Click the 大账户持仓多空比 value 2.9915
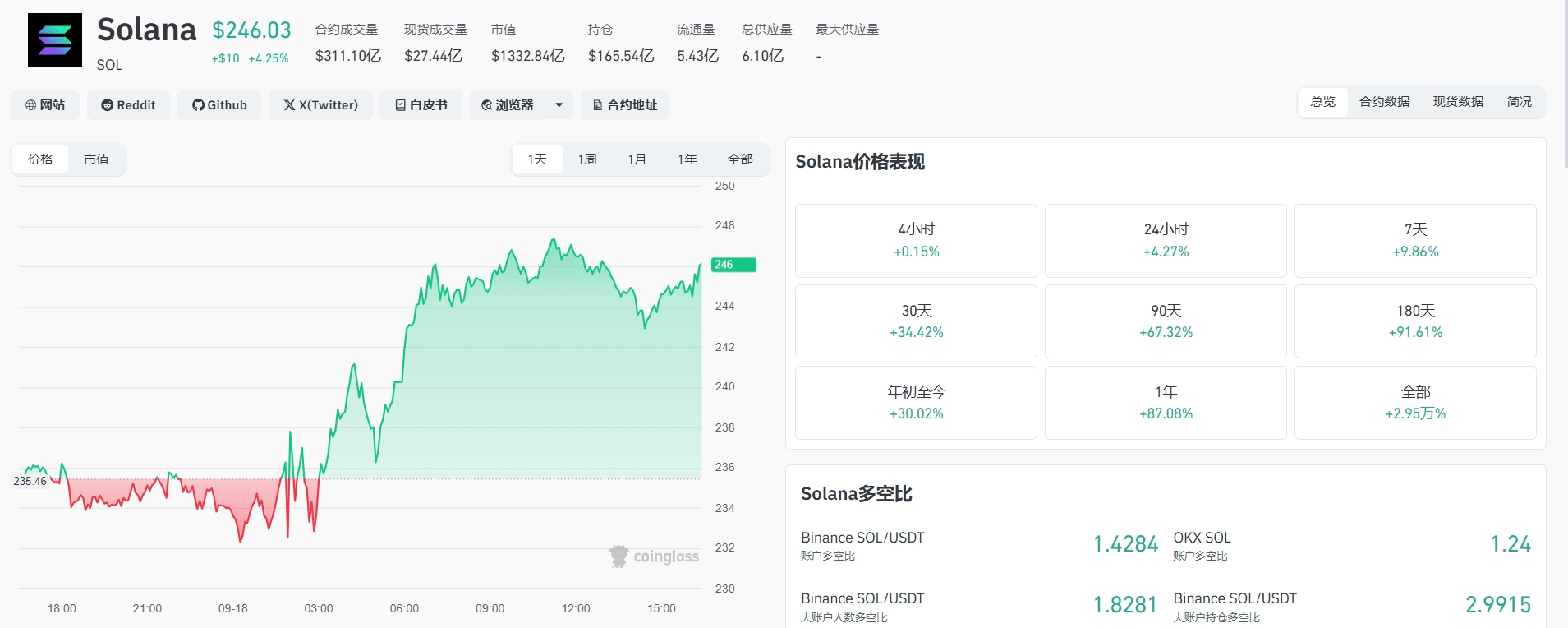The image size is (1568, 628). click(x=1498, y=605)
